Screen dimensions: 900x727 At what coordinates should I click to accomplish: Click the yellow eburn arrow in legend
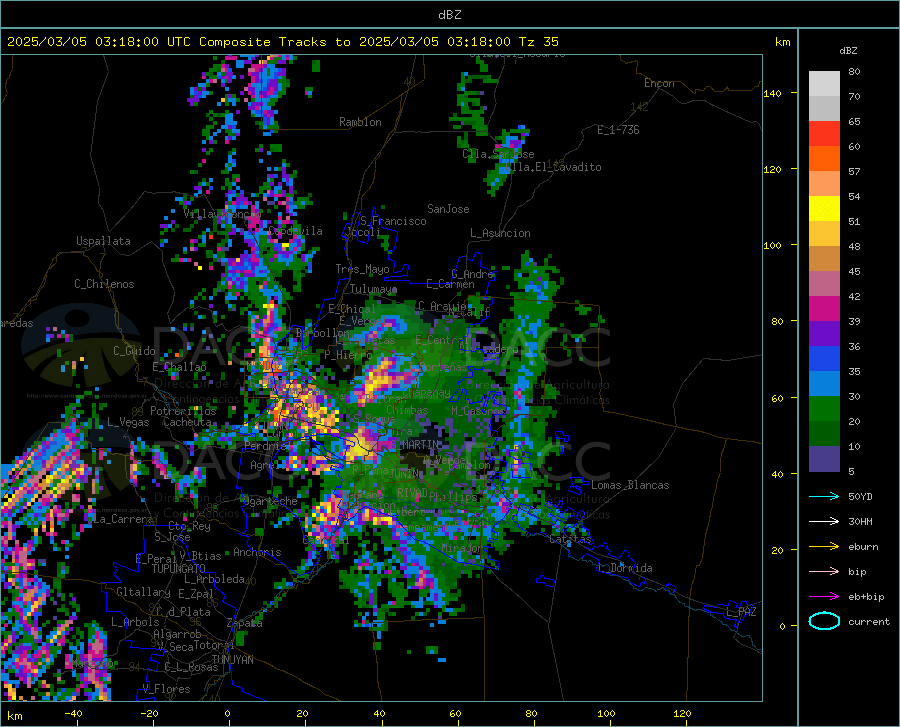pyautogui.click(x=824, y=546)
